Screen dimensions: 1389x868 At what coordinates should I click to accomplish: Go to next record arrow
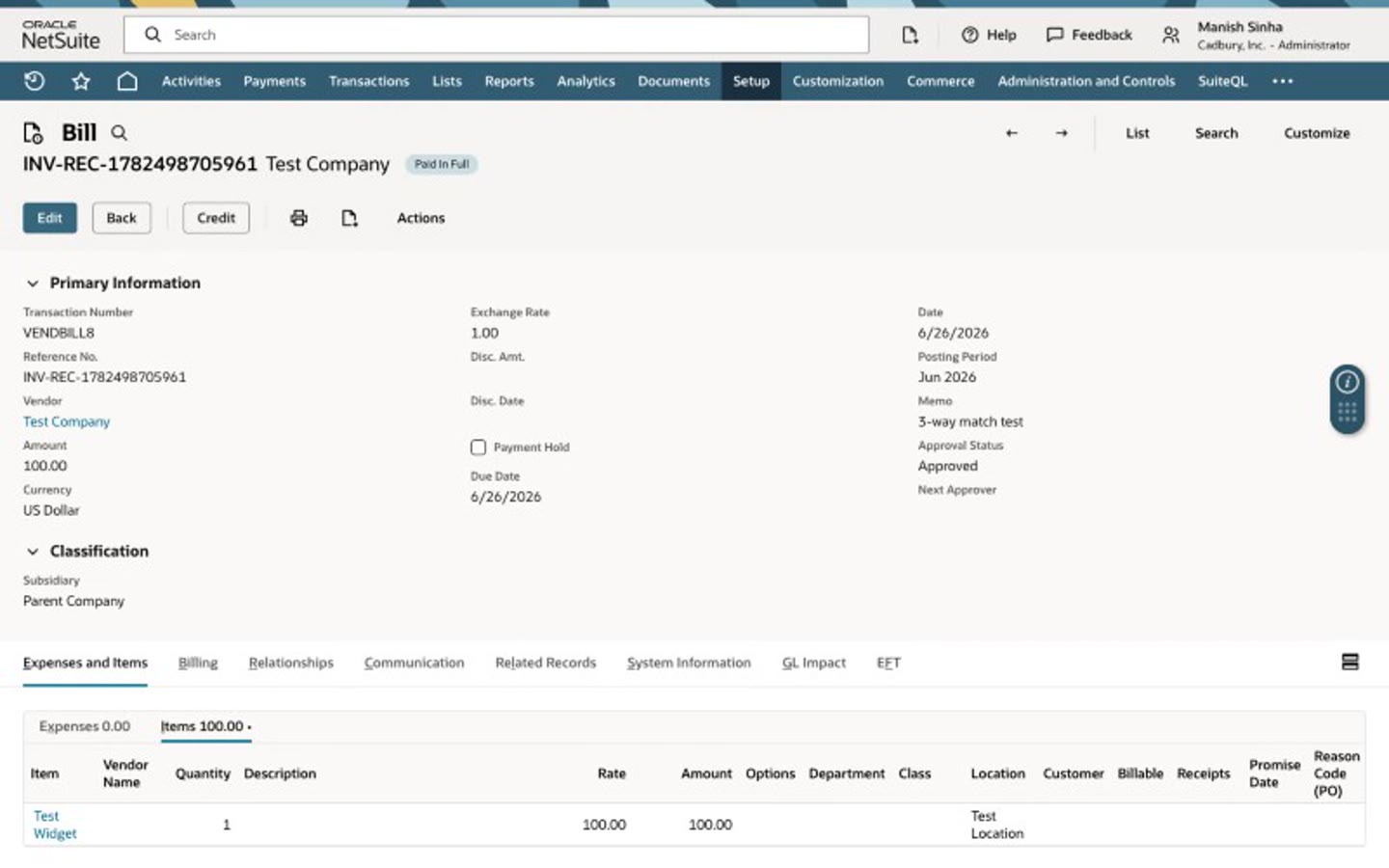click(1061, 133)
